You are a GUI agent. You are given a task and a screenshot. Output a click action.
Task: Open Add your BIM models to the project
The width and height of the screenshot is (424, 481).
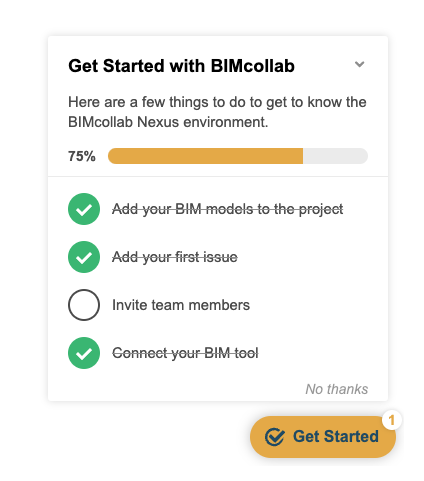[x=228, y=209]
